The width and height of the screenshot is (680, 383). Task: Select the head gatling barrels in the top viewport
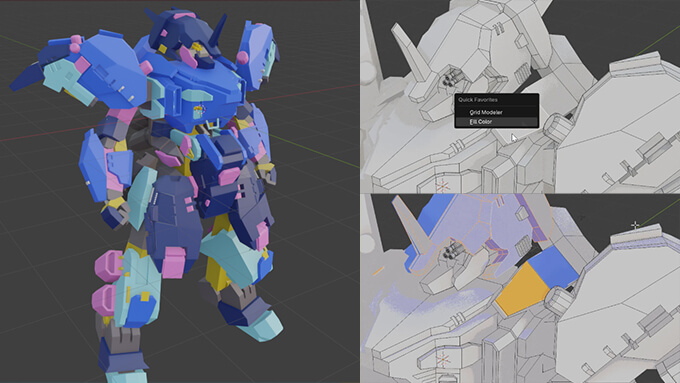tap(448, 79)
